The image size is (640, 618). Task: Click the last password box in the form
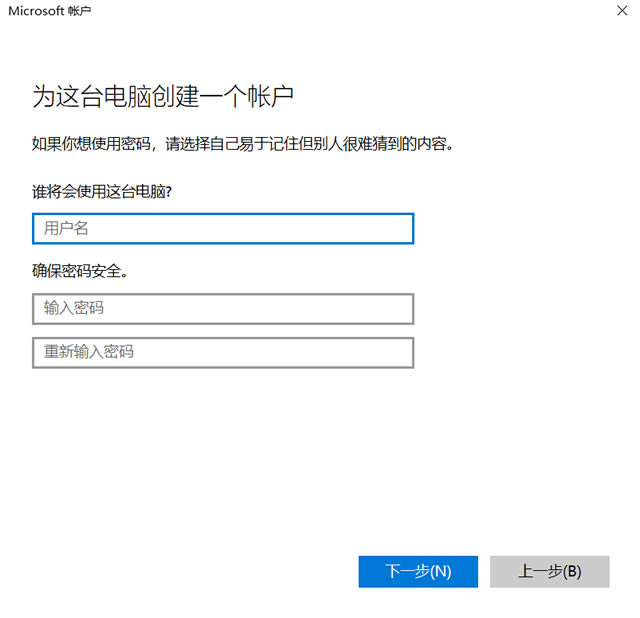223,353
